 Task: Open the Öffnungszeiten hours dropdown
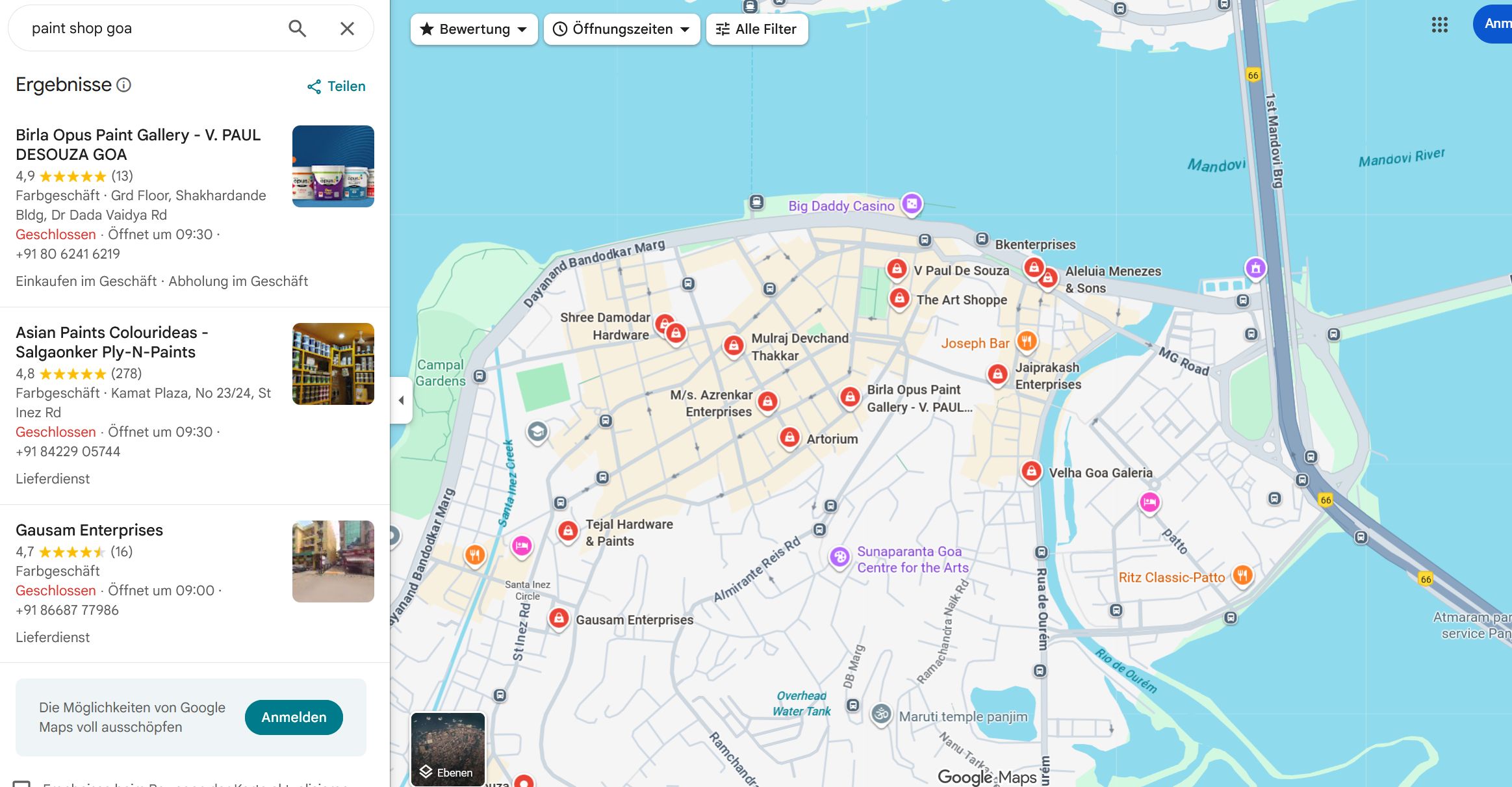click(621, 29)
